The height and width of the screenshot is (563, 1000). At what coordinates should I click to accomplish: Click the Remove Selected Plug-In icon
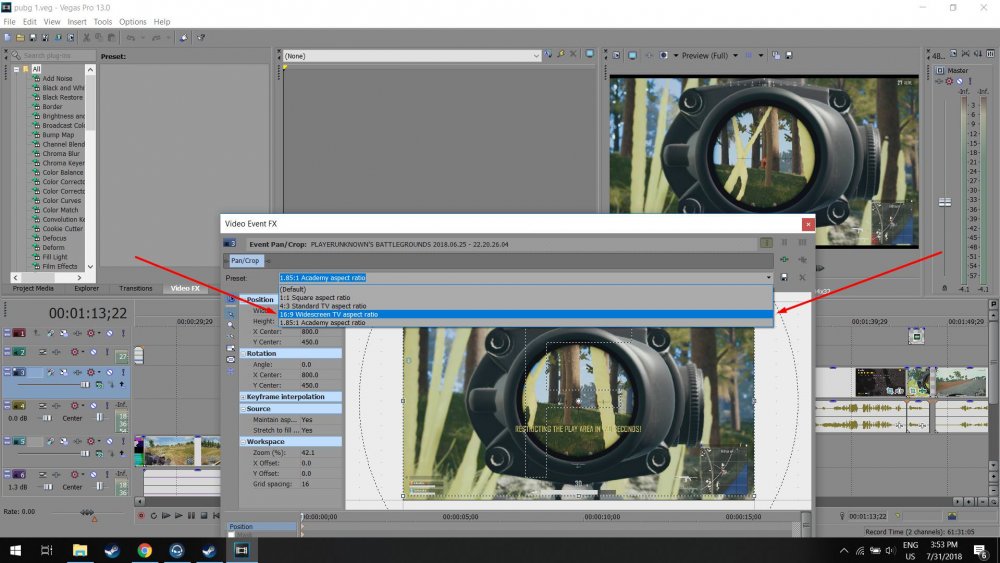(802, 260)
